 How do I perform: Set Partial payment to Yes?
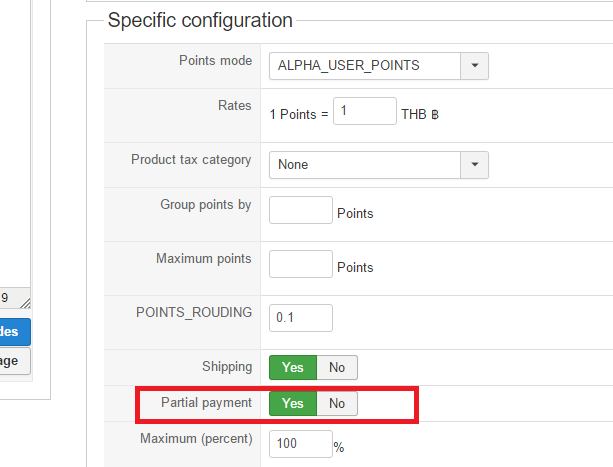[293, 403]
